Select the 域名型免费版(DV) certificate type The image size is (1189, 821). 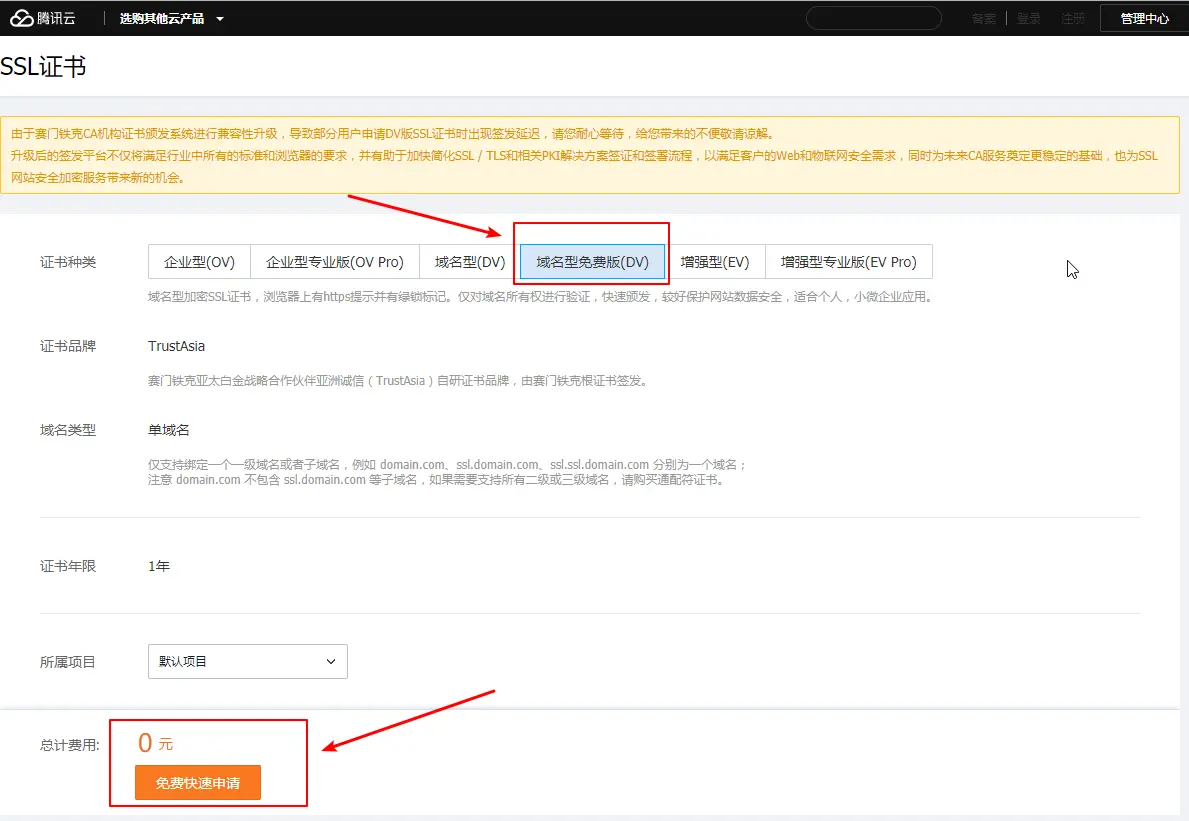592,262
